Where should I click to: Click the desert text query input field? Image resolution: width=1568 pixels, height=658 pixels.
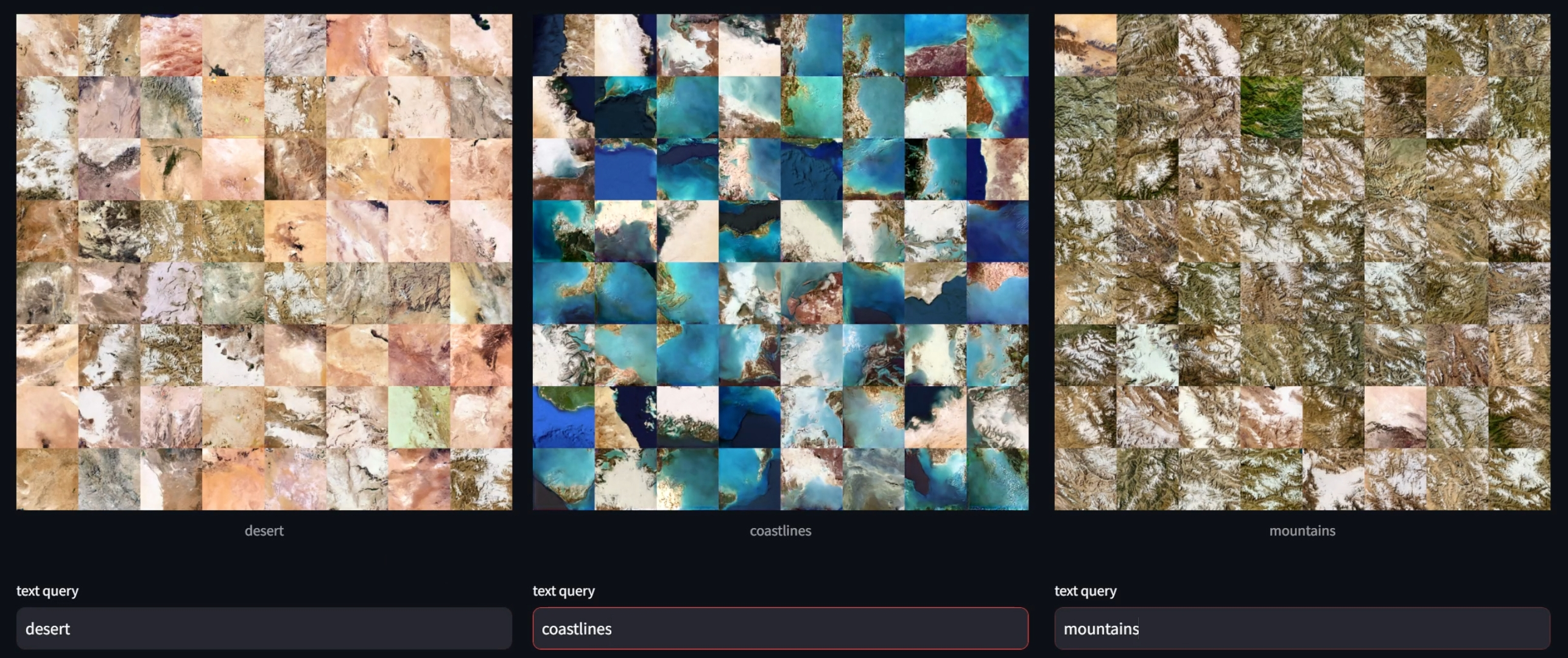coord(264,628)
